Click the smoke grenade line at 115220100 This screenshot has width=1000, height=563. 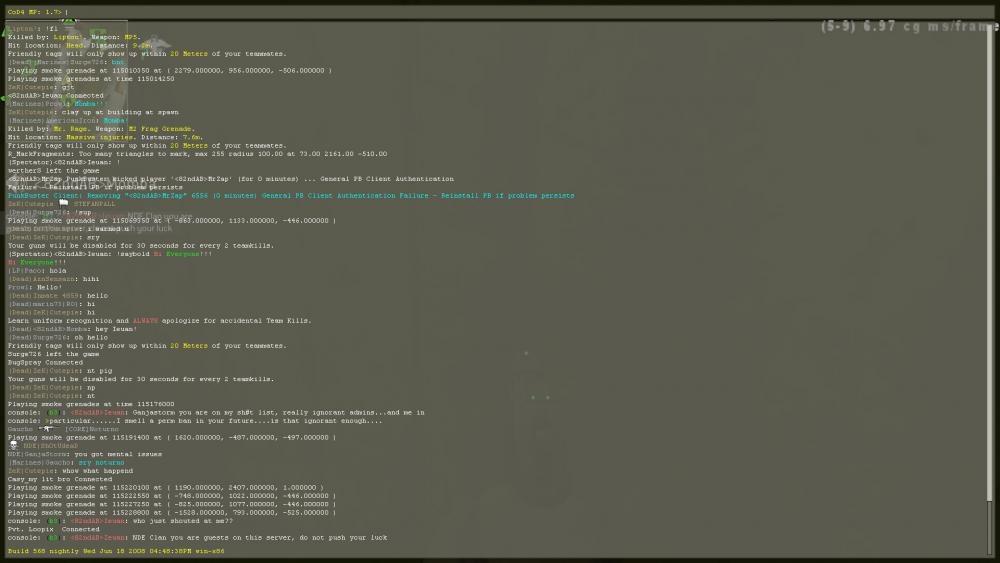(166, 487)
